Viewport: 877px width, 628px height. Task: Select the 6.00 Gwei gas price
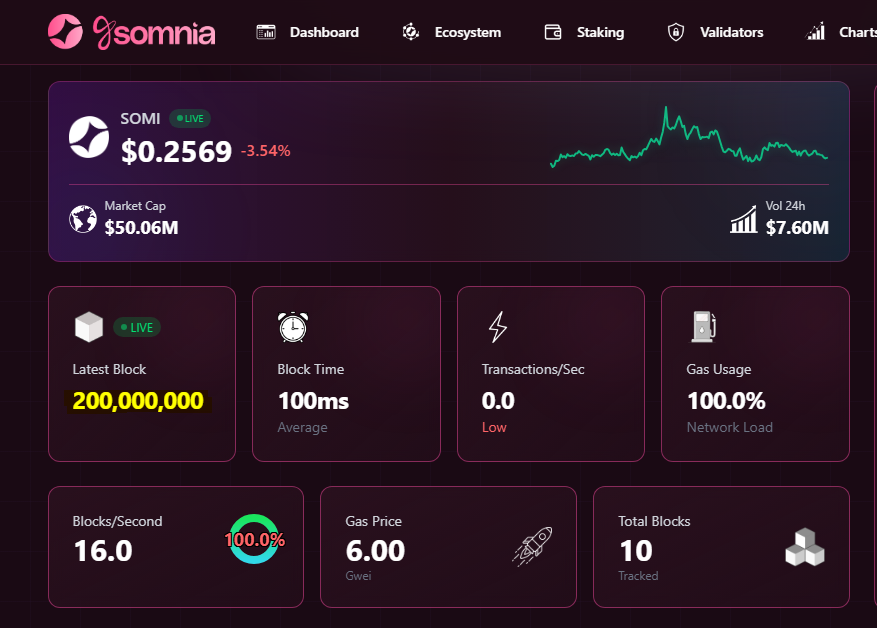pyautogui.click(x=375, y=551)
